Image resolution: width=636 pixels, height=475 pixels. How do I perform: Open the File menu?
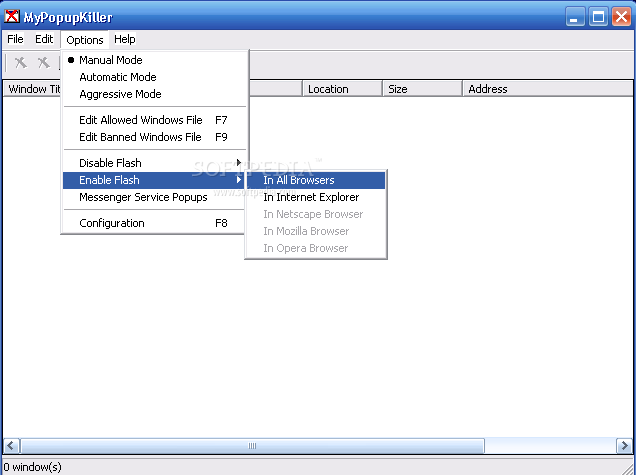point(15,39)
